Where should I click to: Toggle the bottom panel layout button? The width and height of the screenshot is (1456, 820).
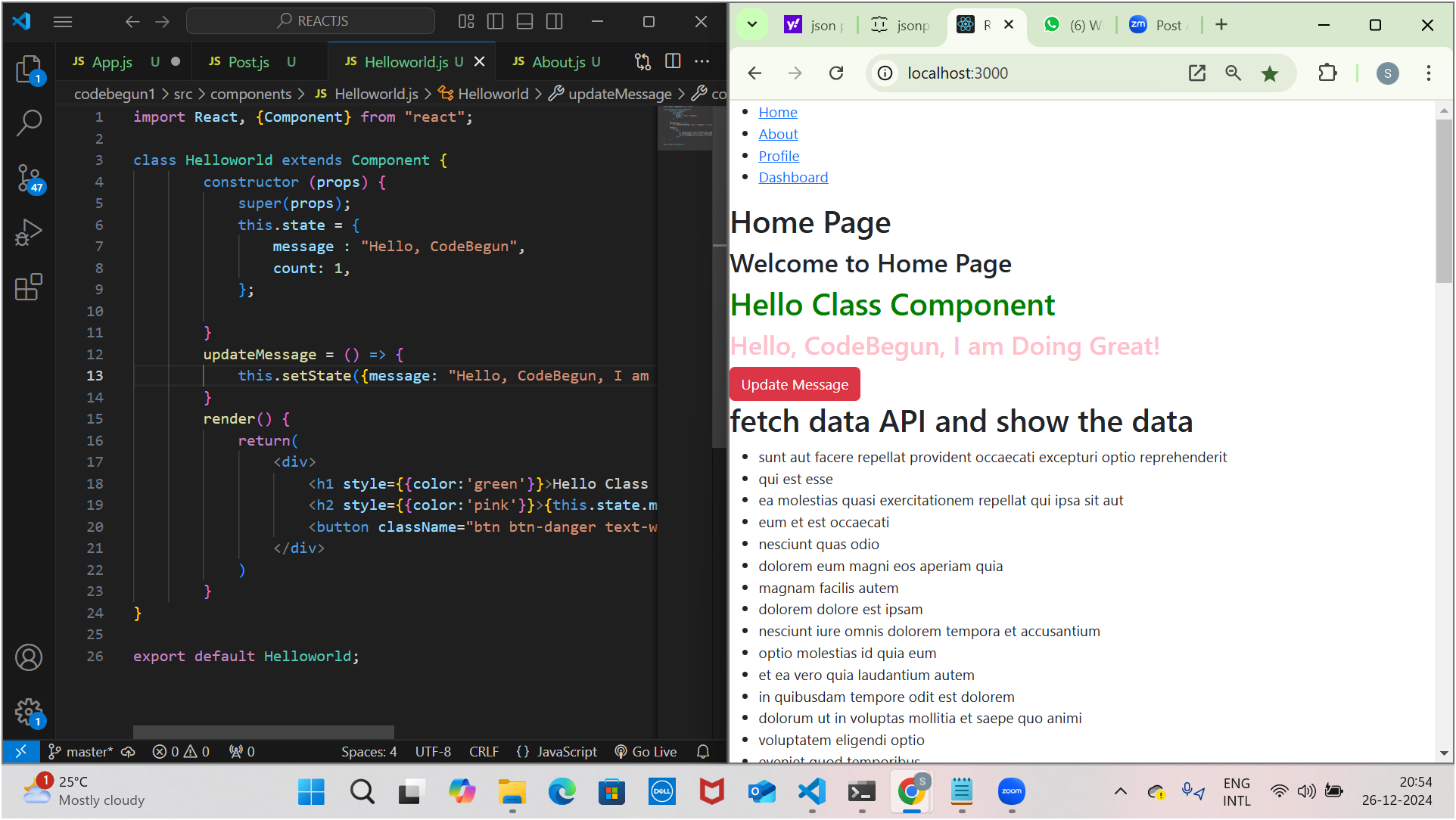[x=524, y=21]
